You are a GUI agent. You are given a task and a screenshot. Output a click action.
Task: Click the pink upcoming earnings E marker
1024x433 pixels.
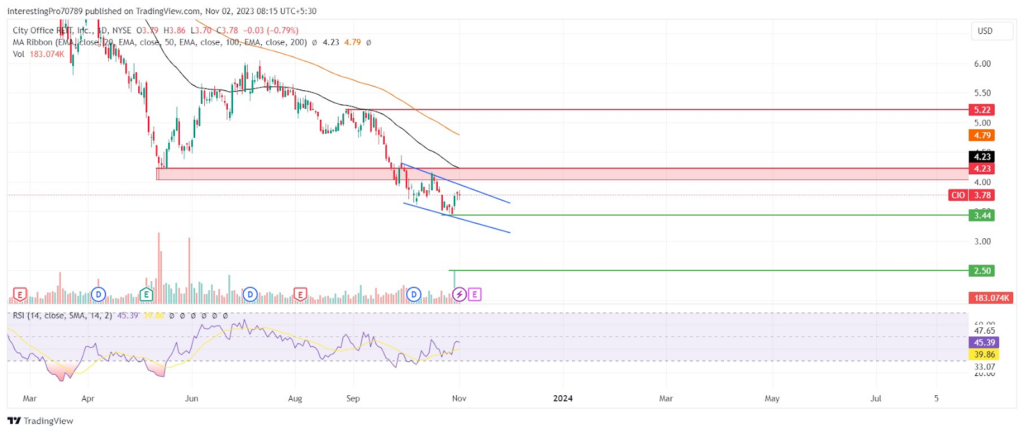(475, 295)
